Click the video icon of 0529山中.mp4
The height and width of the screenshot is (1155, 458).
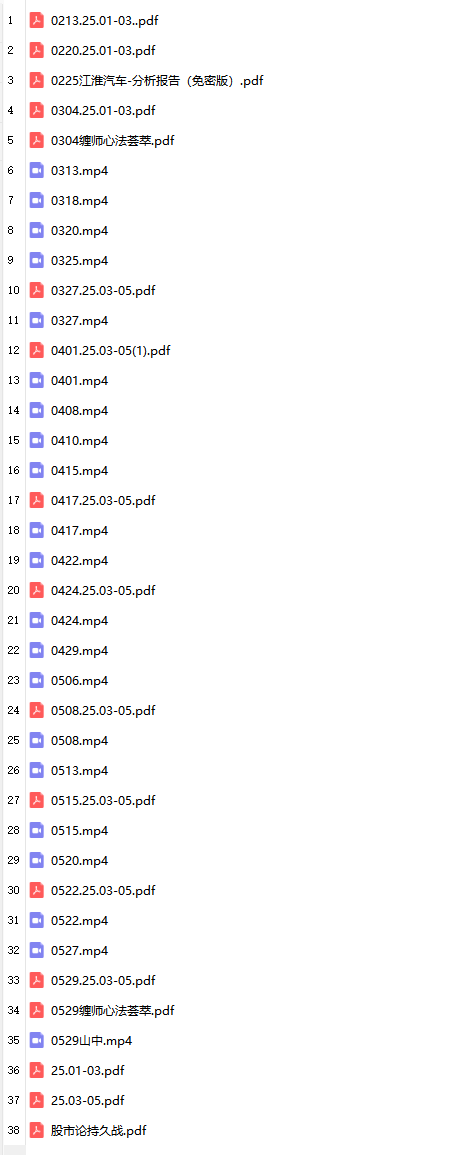point(37,1040)
